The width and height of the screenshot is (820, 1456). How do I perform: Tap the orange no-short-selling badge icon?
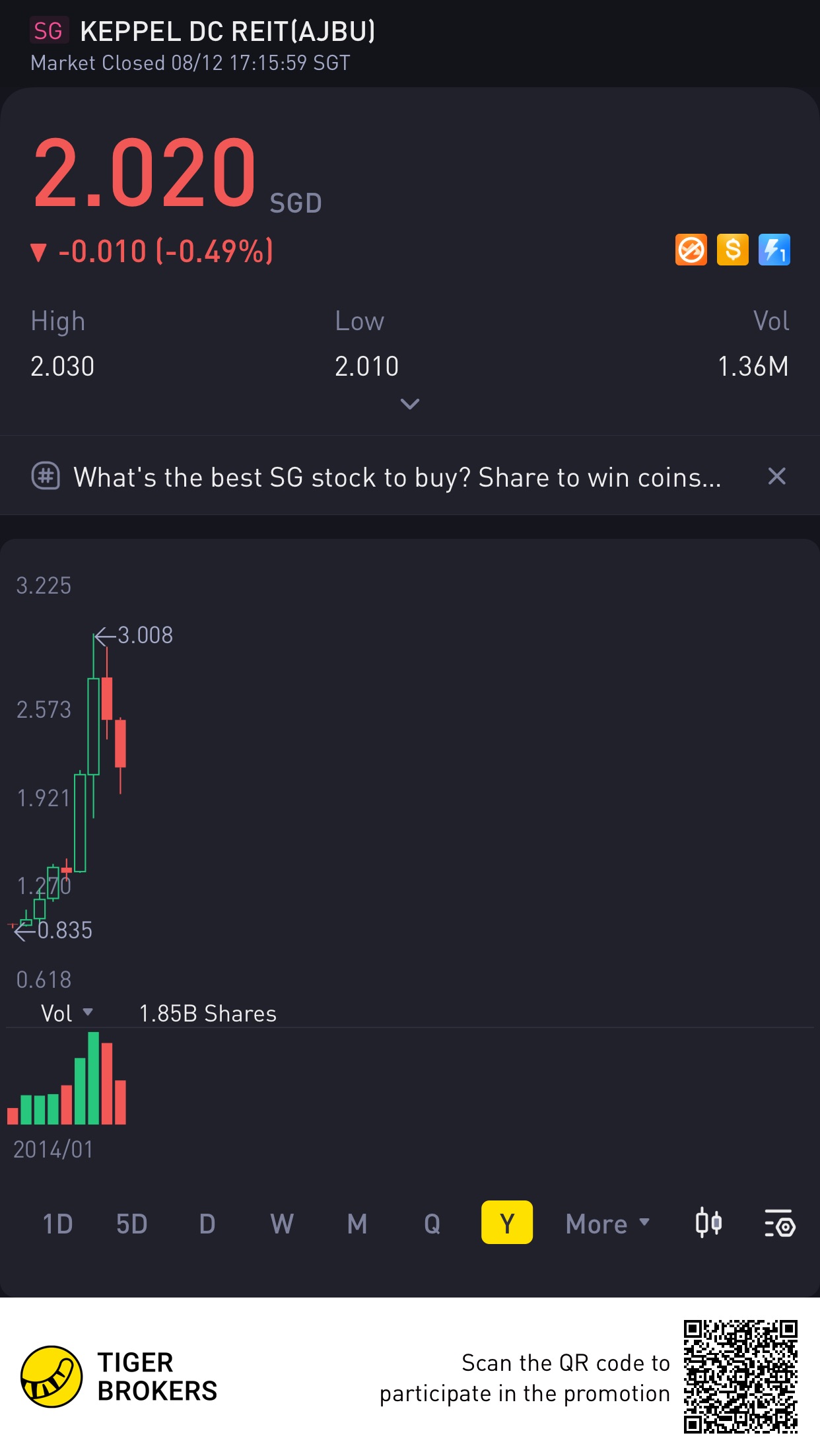pos(691,250)
